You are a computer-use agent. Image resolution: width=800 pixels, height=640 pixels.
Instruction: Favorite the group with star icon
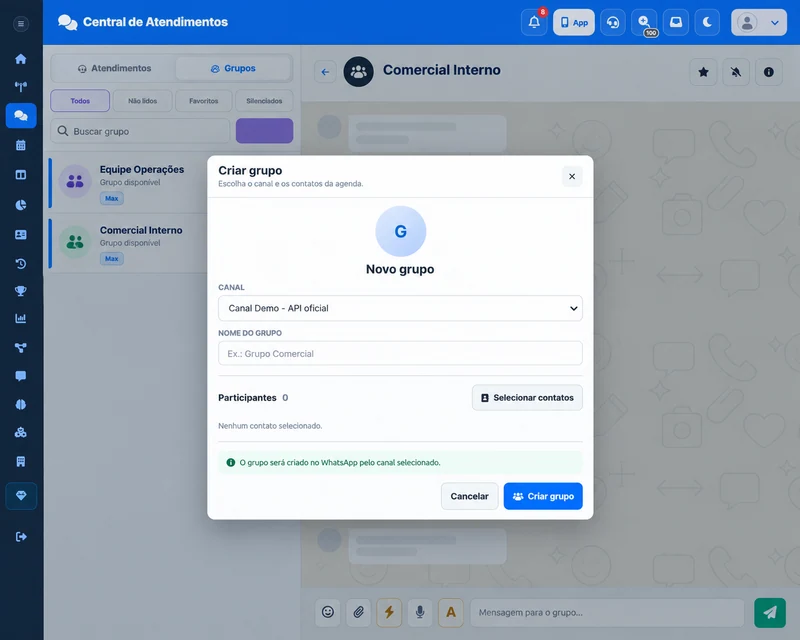704,72
